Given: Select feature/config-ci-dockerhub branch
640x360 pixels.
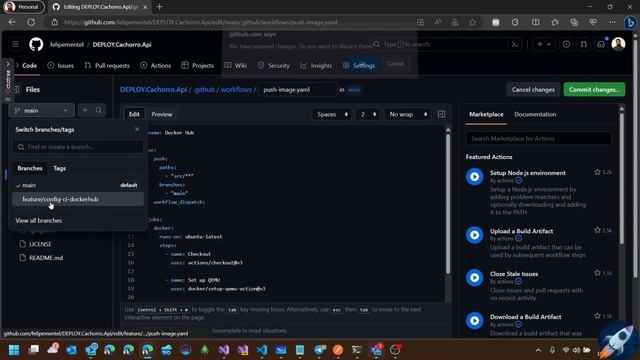Looking at the screenshot, I should coord(78,199).
